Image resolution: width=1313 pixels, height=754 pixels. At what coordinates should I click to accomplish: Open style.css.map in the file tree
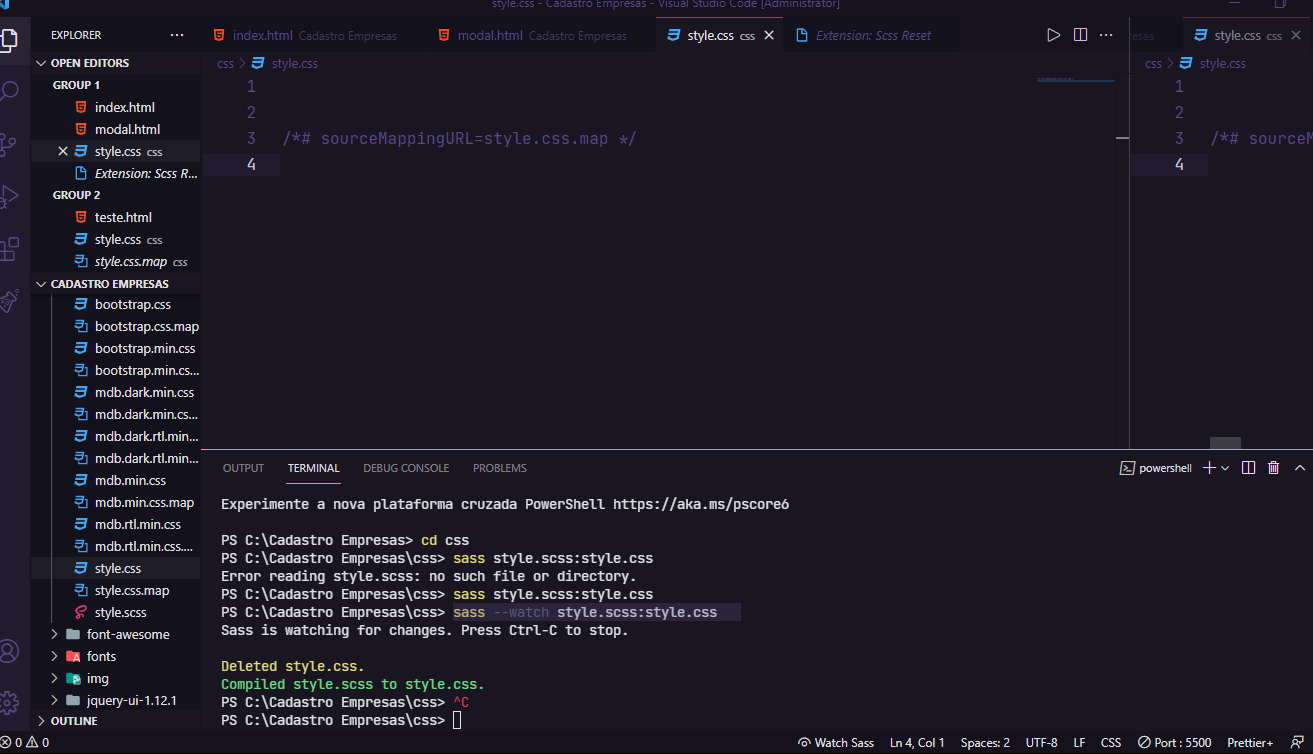tap(132, 590)
